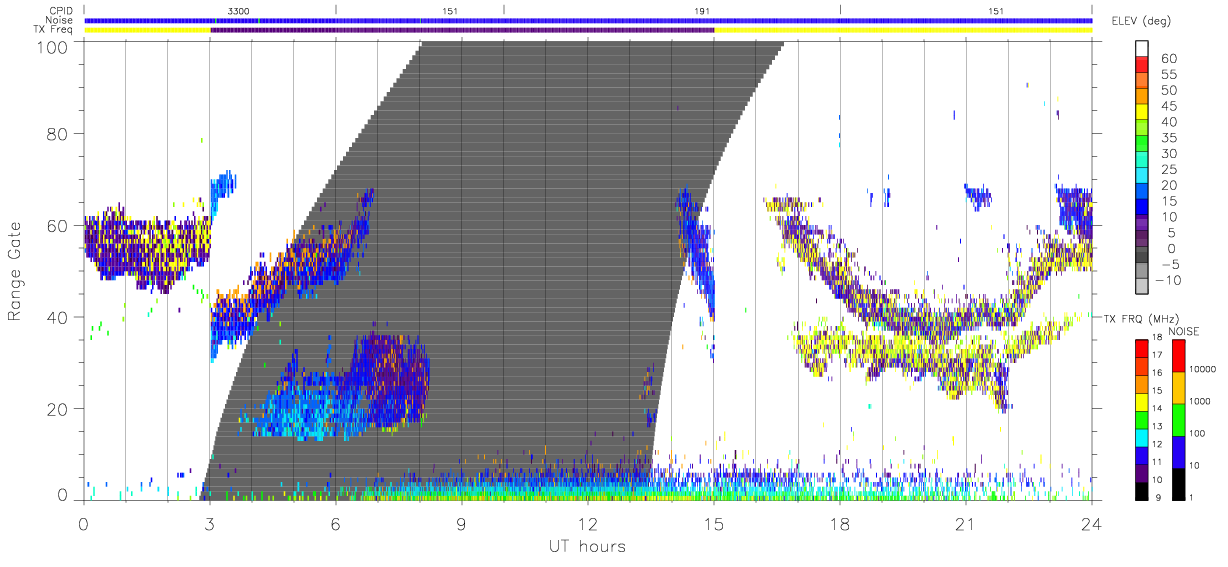Screen dimensions: 1228x567
Task: Click the "191" CPID value label
Action: 702,10
